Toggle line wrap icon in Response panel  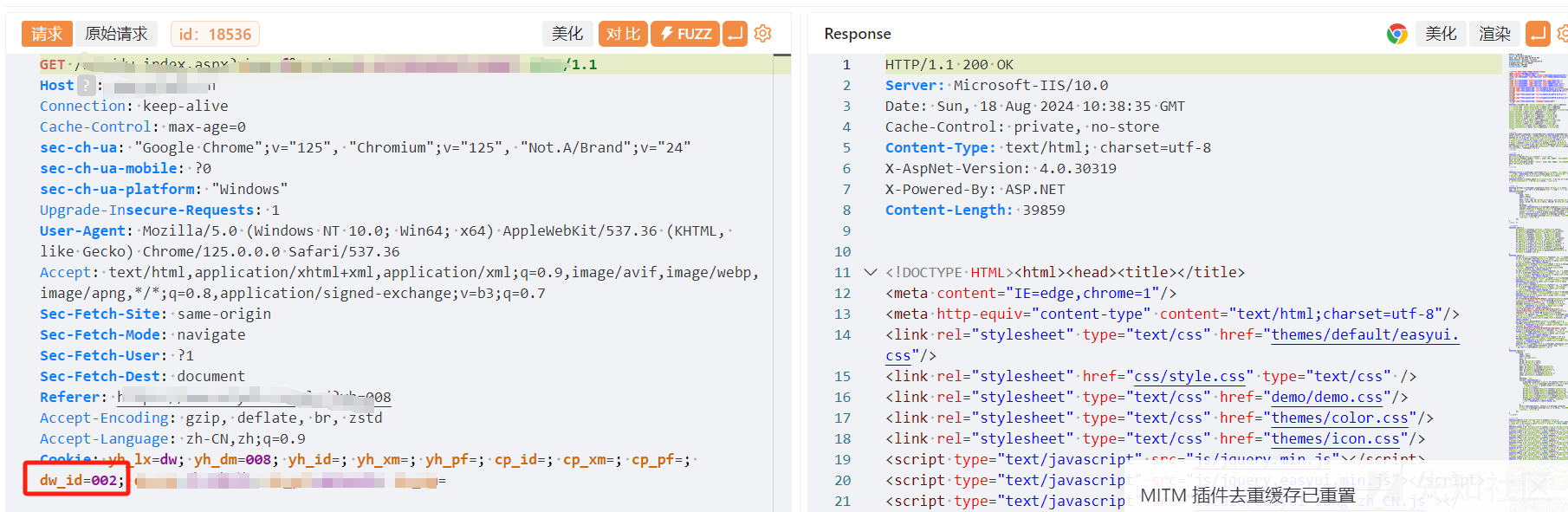(x=1538, y=34)
